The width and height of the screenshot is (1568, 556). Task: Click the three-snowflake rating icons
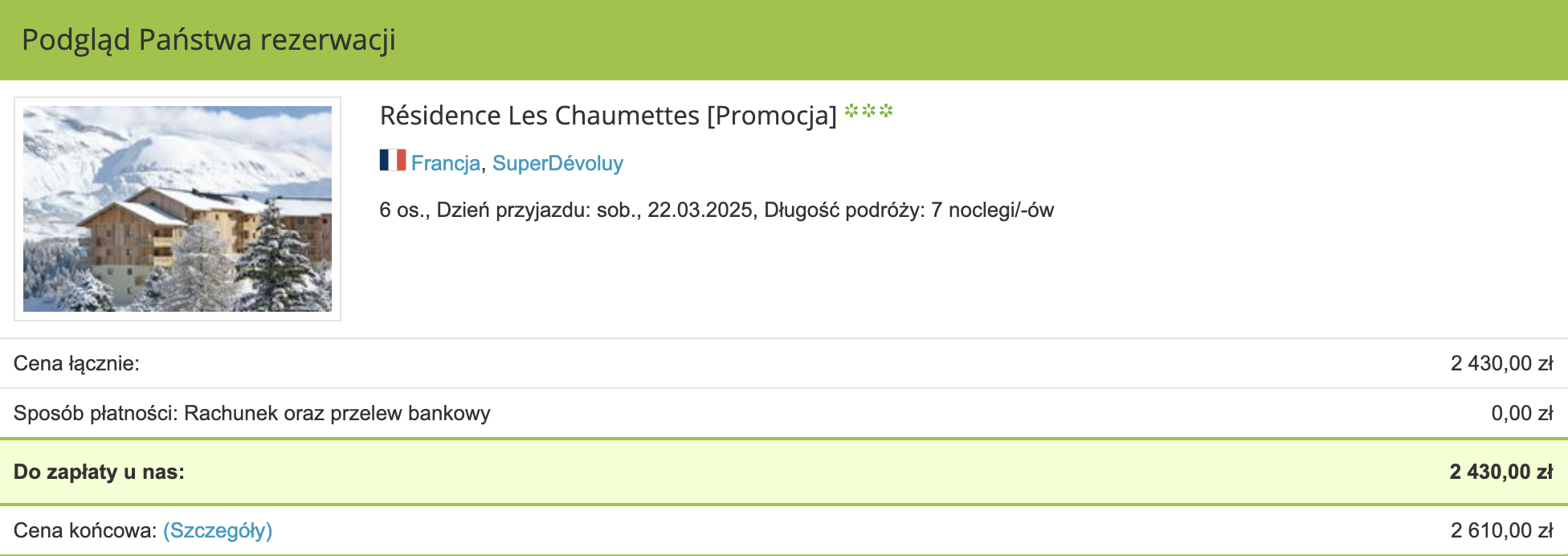point(869,111)
